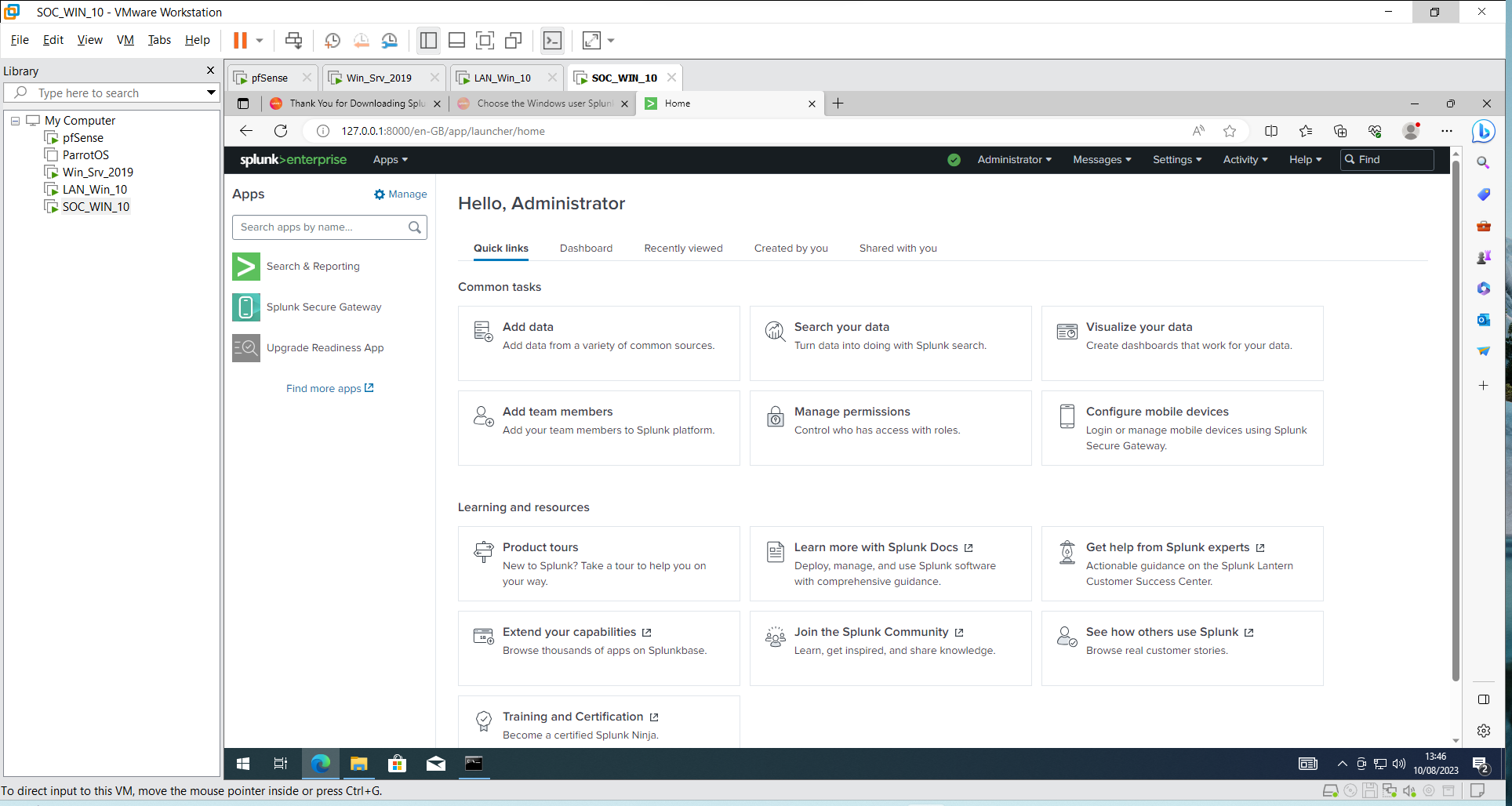Image resolution: width=1512 pixels, height=806 pixels.
Task: Click the green health status check icon
Action: coord(954,160)
